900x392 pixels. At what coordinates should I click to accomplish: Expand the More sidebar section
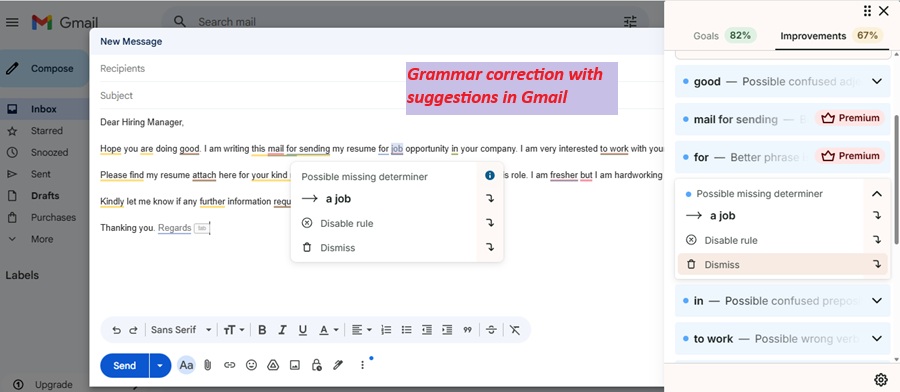click(x=41, y=239)
